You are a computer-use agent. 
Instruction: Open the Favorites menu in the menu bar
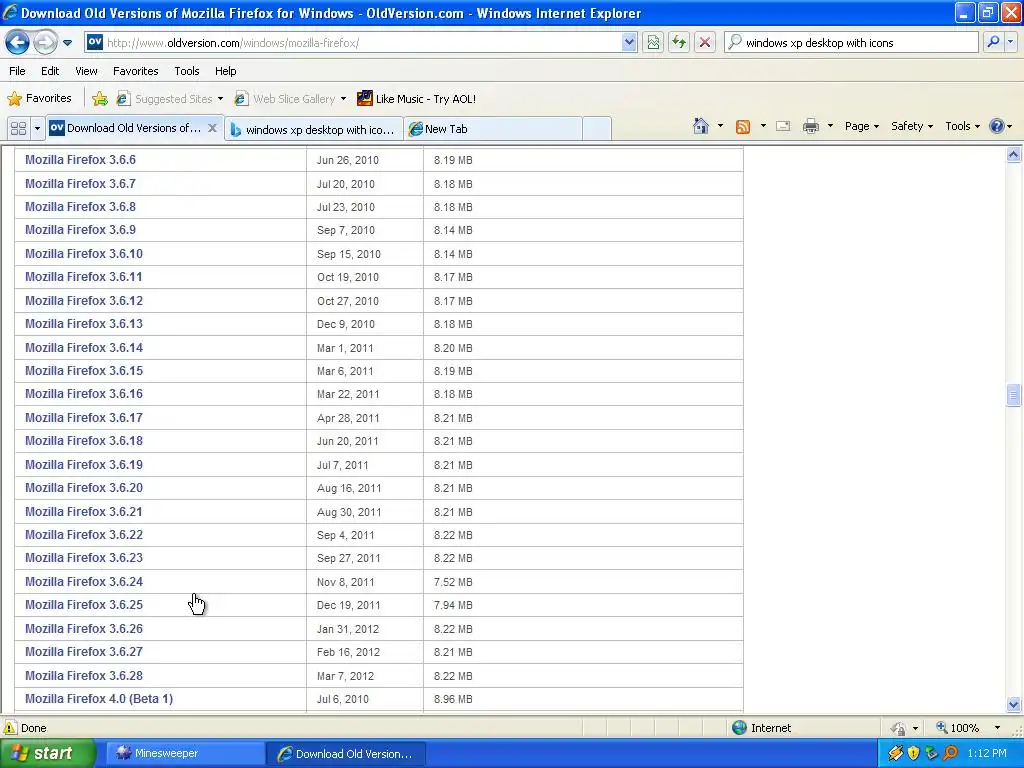(x=135, y=71)
